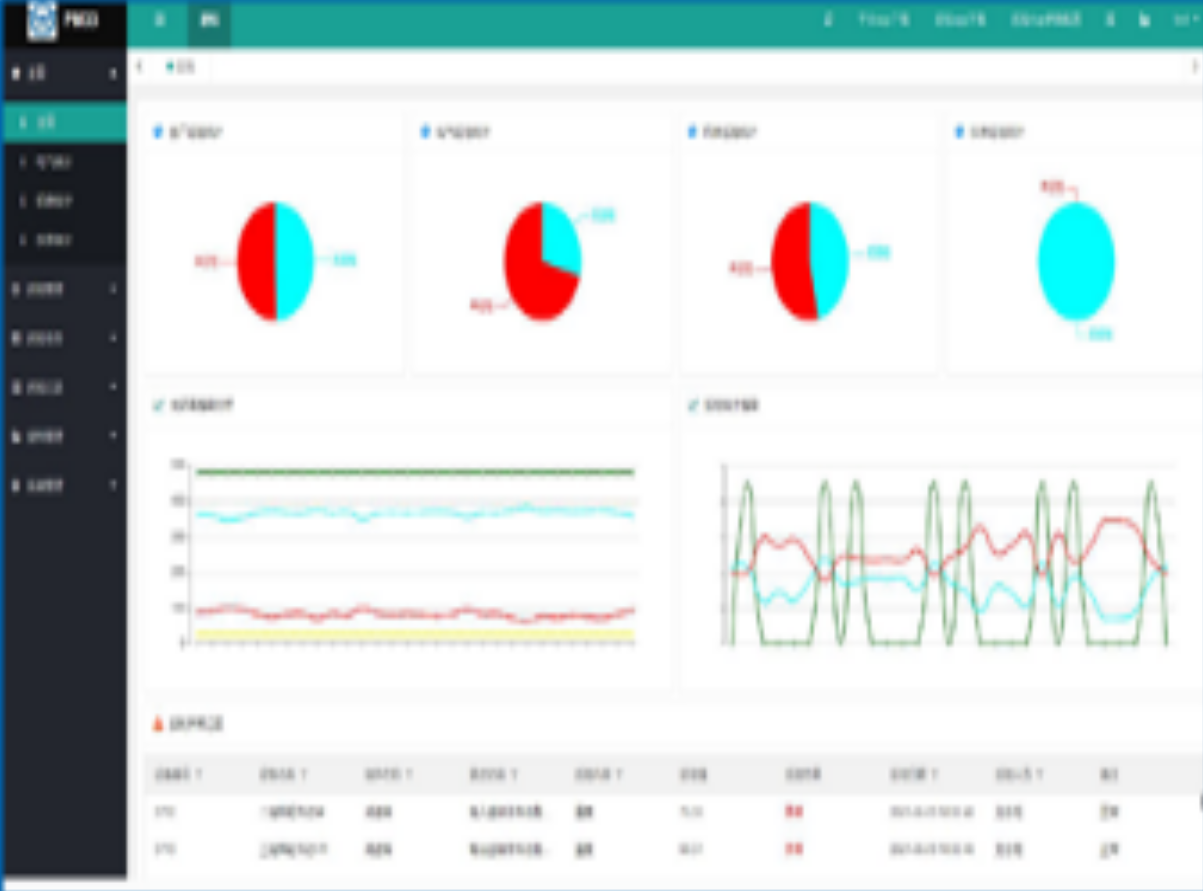Open the first top navigation item beside the logo

[160, 20]
